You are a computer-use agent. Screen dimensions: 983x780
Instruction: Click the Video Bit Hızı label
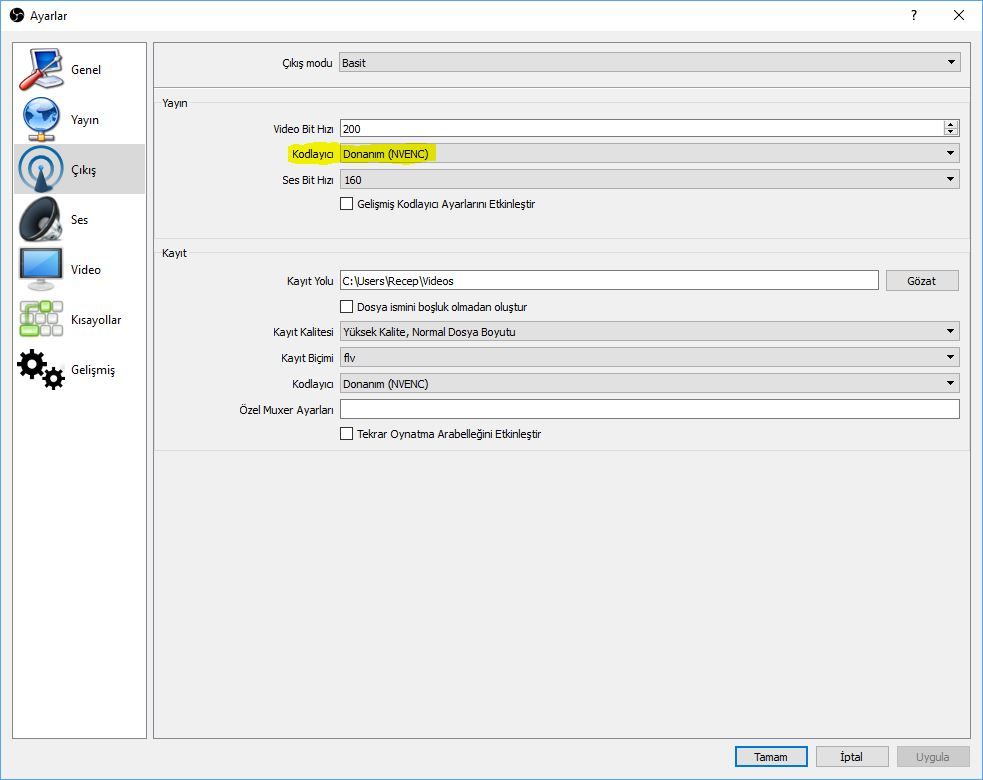tap(303, 129)
